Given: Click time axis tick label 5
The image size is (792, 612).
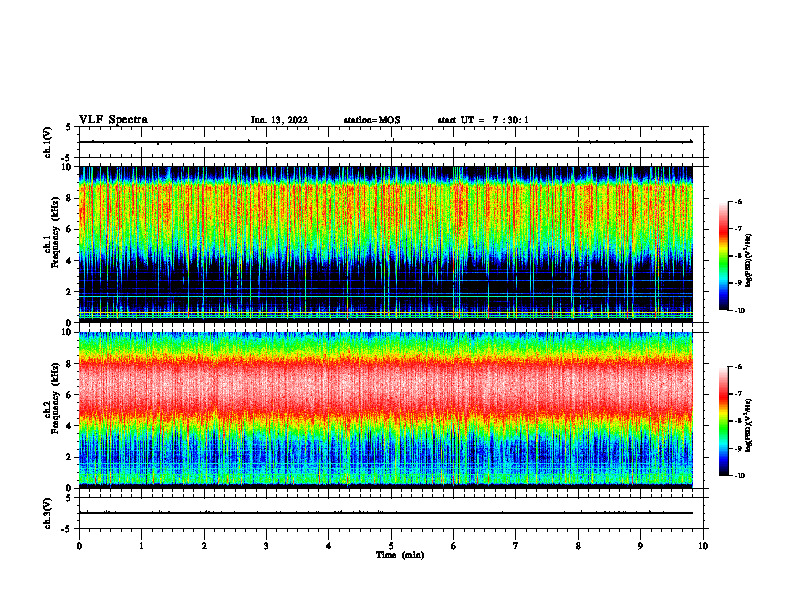Looking at the screenshot, I should 391,546.
